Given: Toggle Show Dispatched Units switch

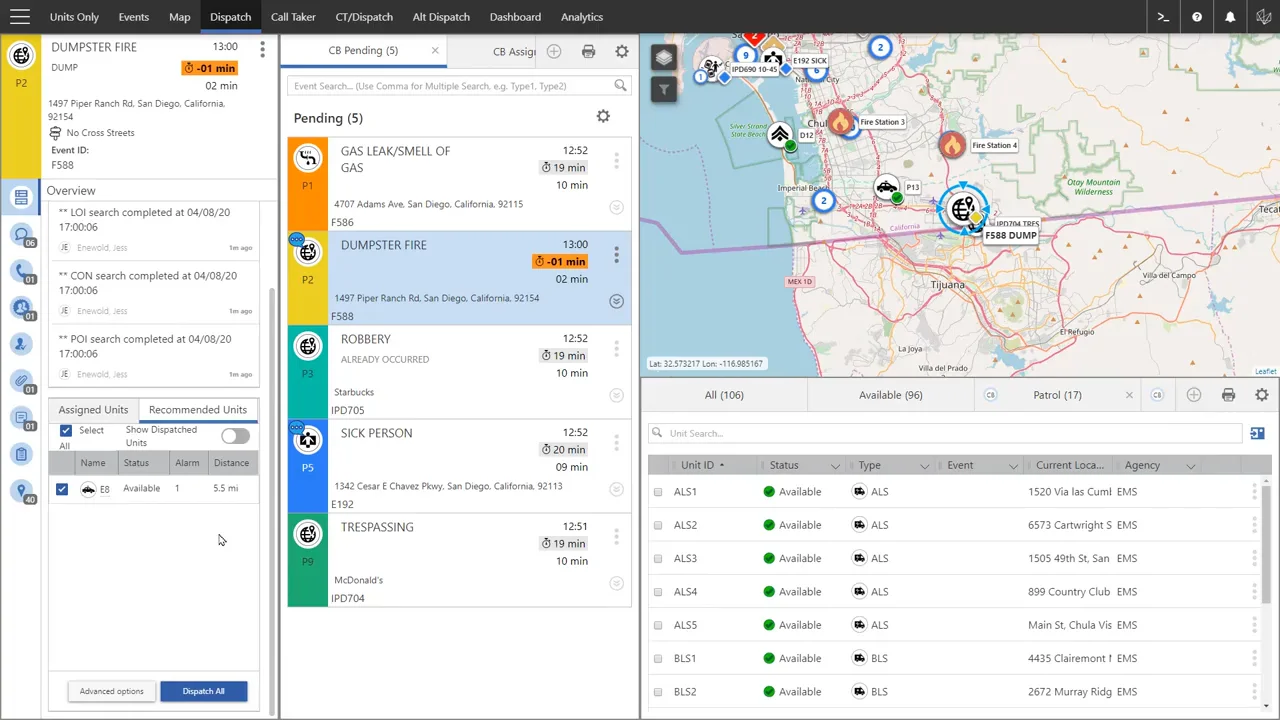Looking at the screenshot, I should click(x=235, y=436).
